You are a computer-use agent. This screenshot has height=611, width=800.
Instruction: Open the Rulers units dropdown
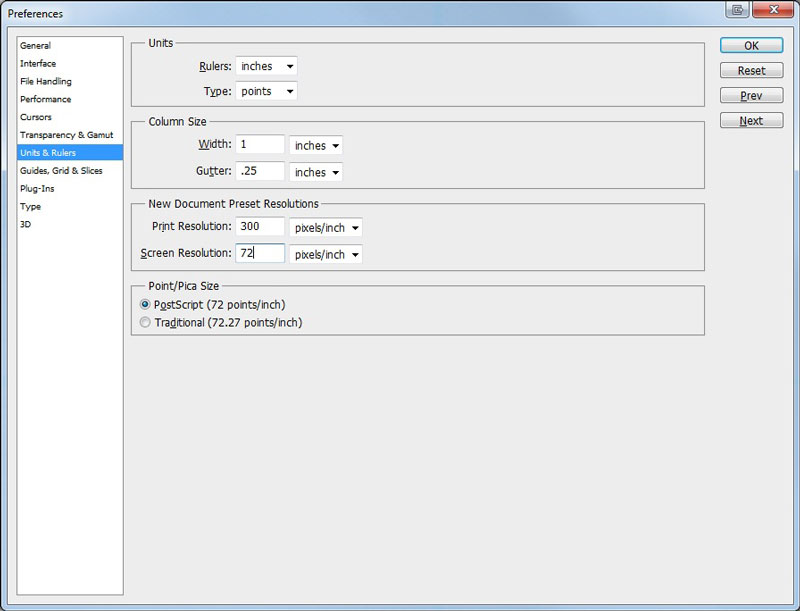click(266, 67)
